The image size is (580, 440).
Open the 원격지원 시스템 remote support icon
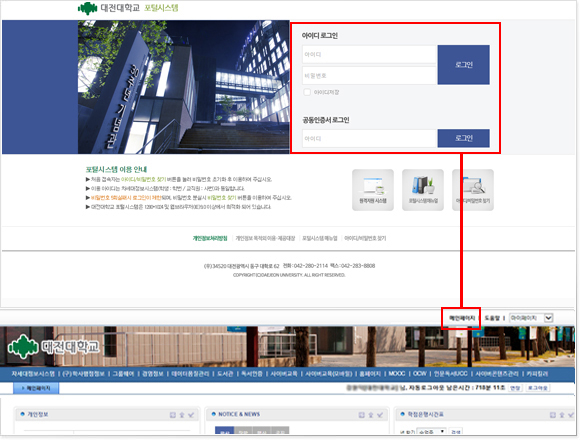pos(373,190)
